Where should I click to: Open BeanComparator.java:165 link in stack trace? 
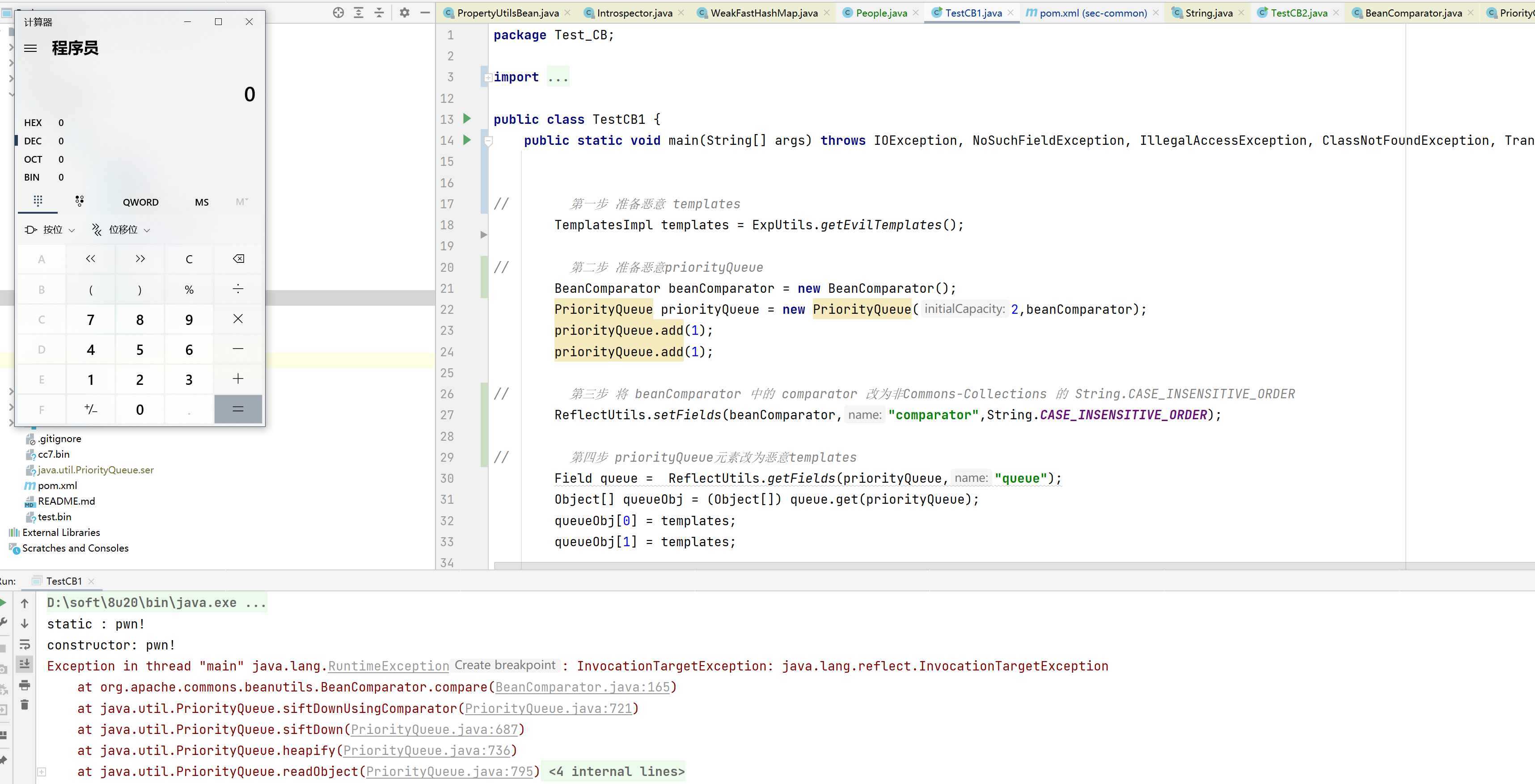tap(582, 687)
